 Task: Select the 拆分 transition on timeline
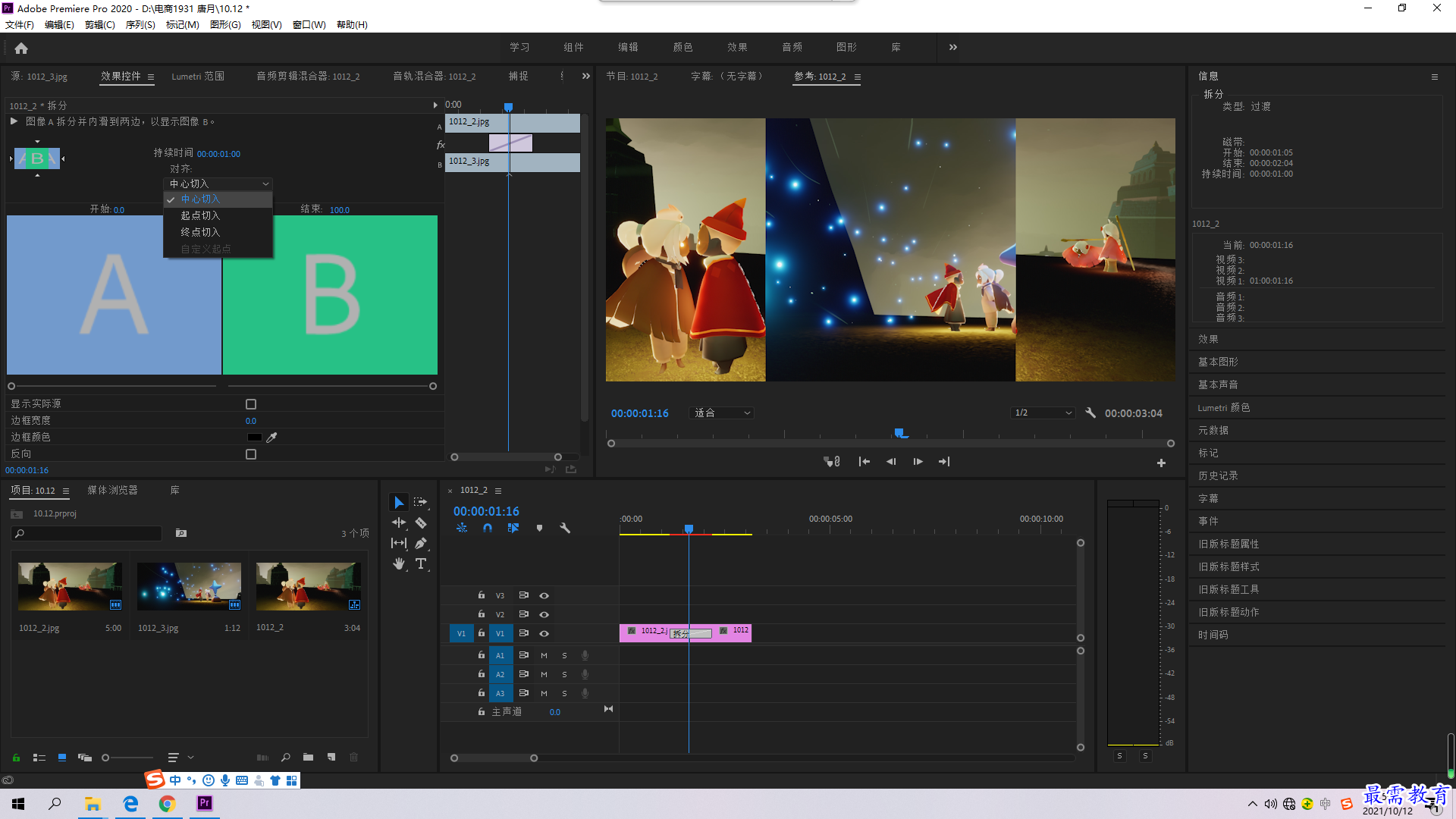[690, 634]
